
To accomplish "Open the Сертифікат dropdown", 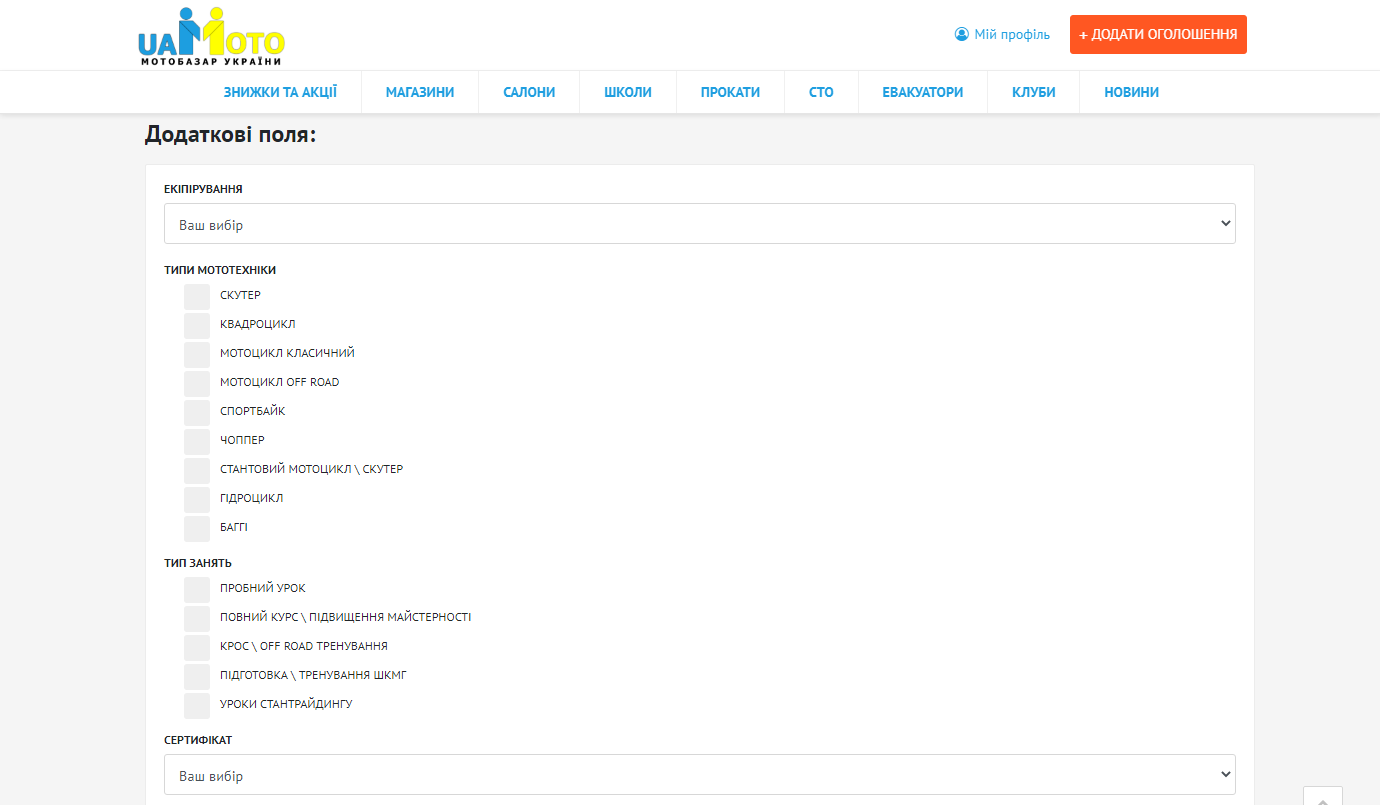I will 700,775.
